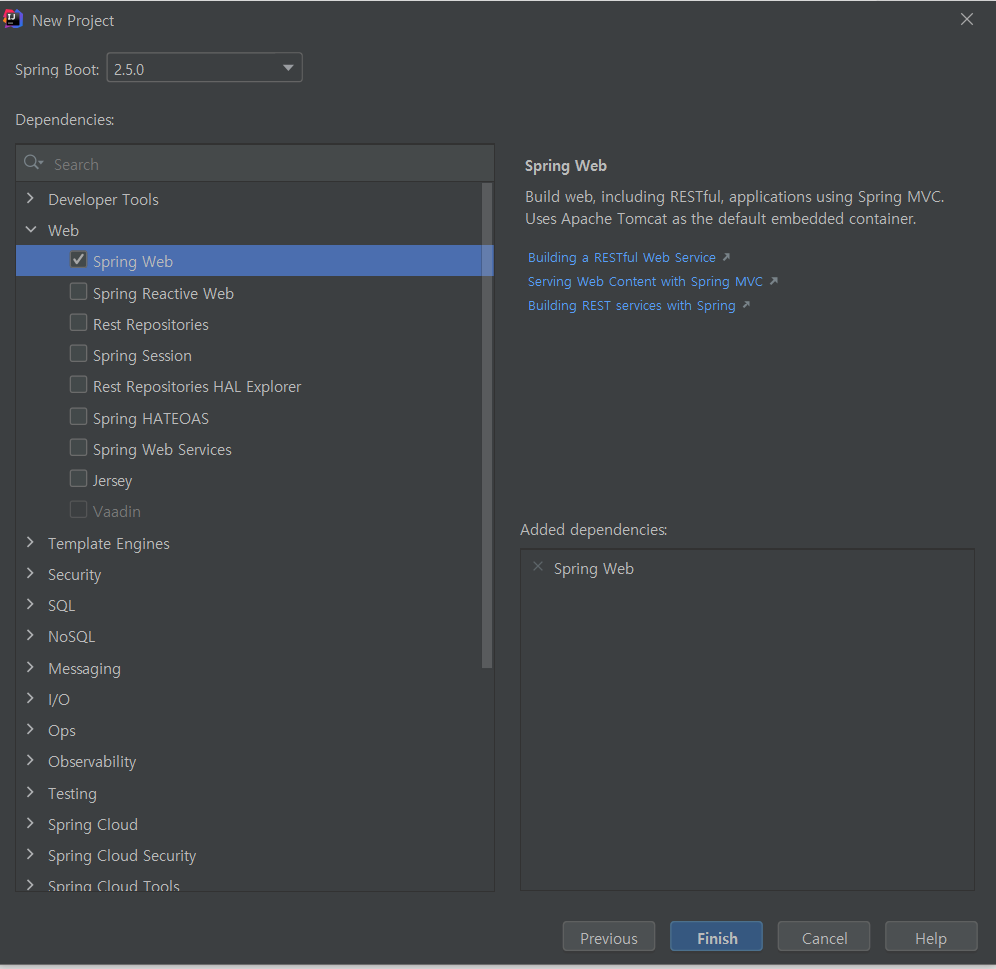Select the Spring HATEOAS row label
The image size is (996, 969).
pyautogui.click(x=151, y=419)
